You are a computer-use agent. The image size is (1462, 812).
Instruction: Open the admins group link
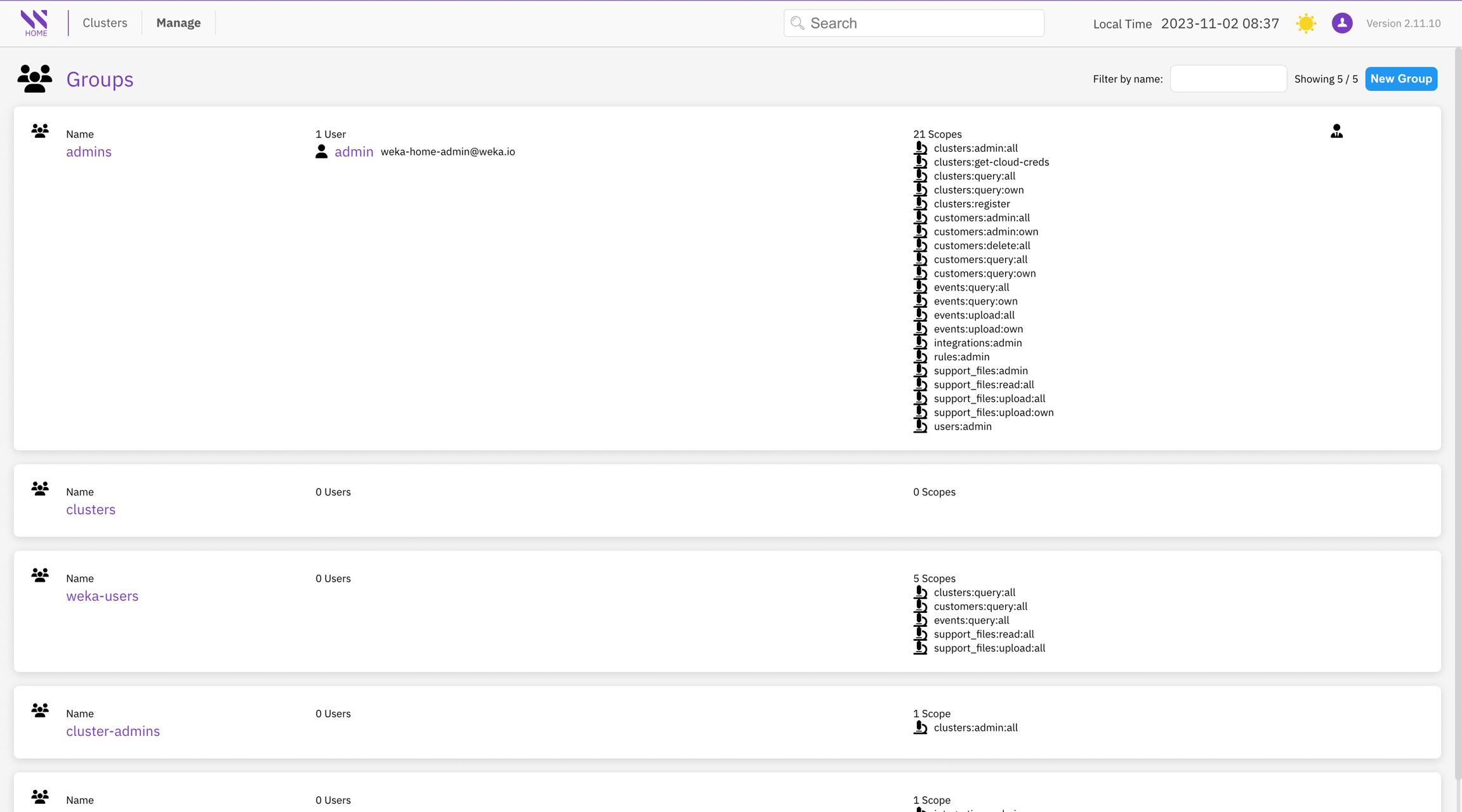pyautogui.click(x=89, y=152)
